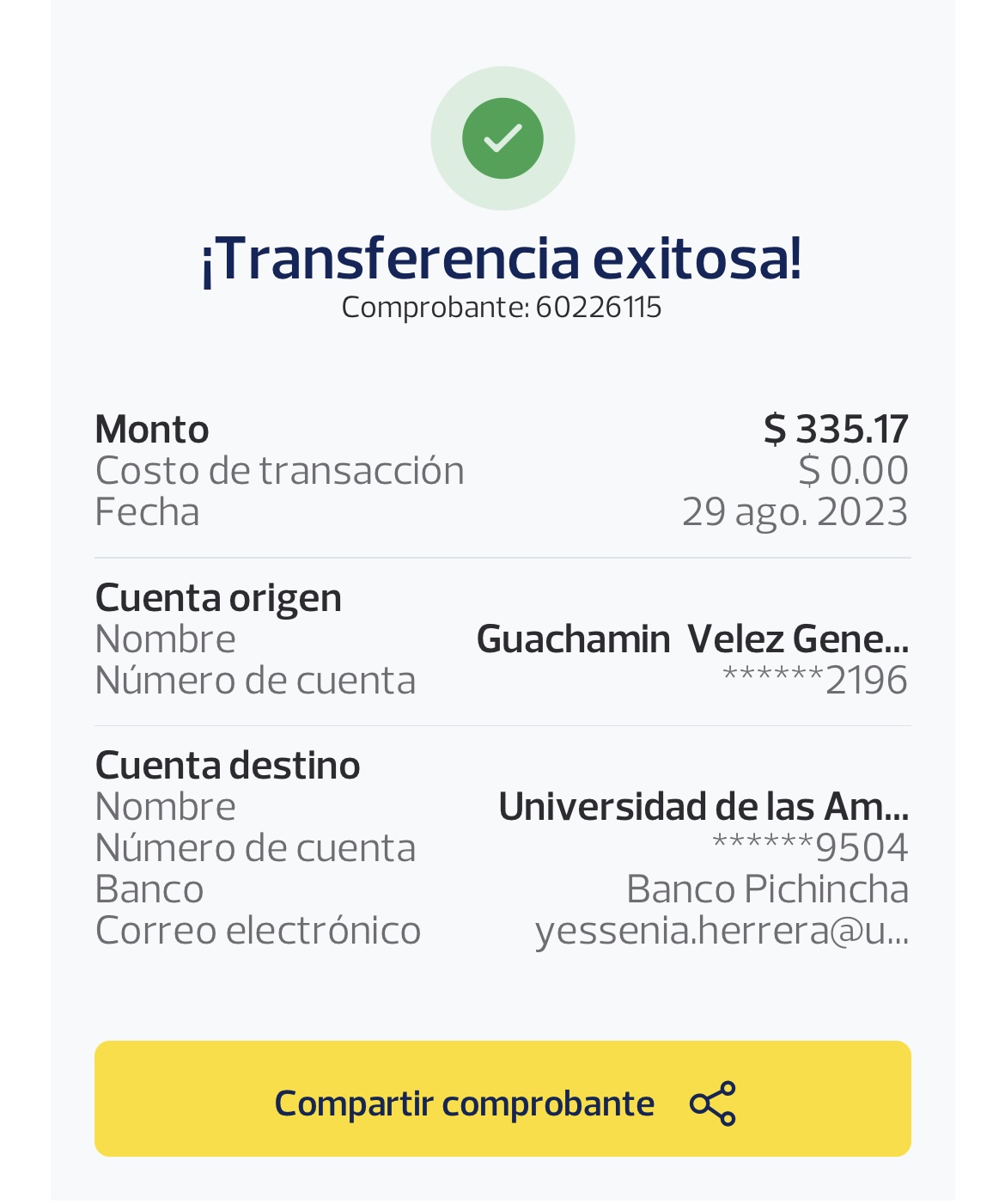Tap the $ 0.00 transaction cost value

point(853,470)
